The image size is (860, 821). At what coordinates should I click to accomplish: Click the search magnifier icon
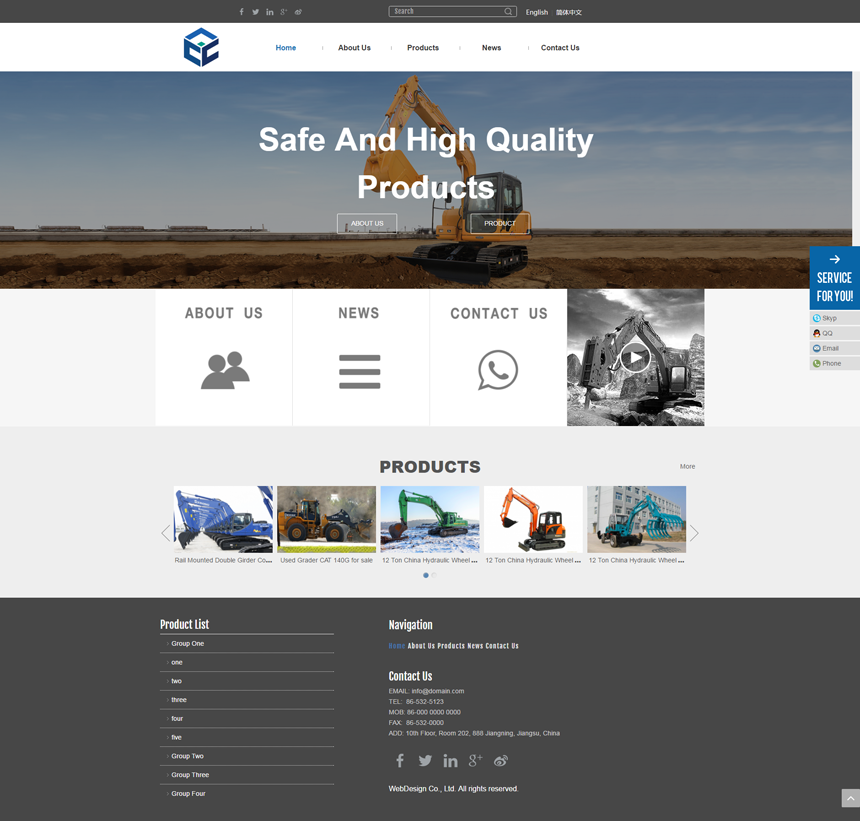(x=508, y=12)
